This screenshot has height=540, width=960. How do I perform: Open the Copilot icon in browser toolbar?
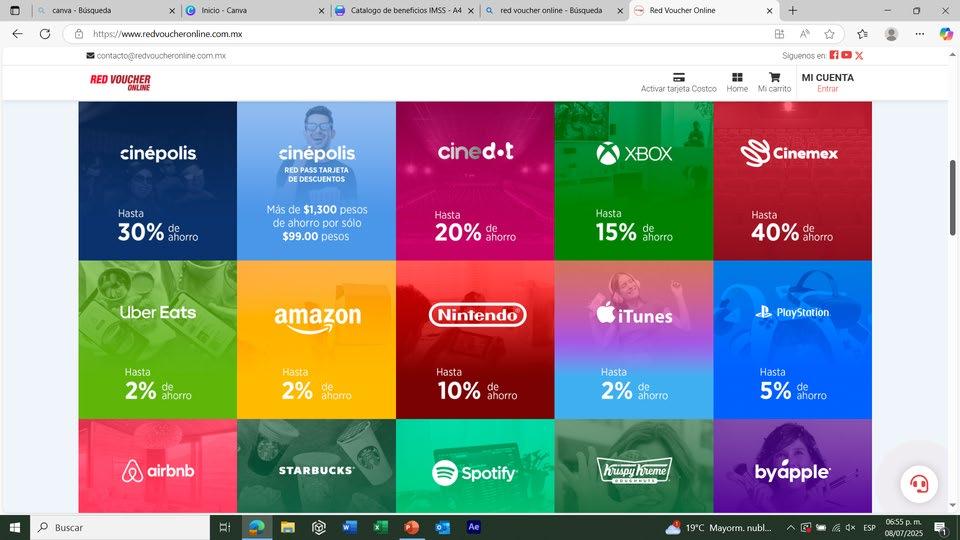click(947, 34)
